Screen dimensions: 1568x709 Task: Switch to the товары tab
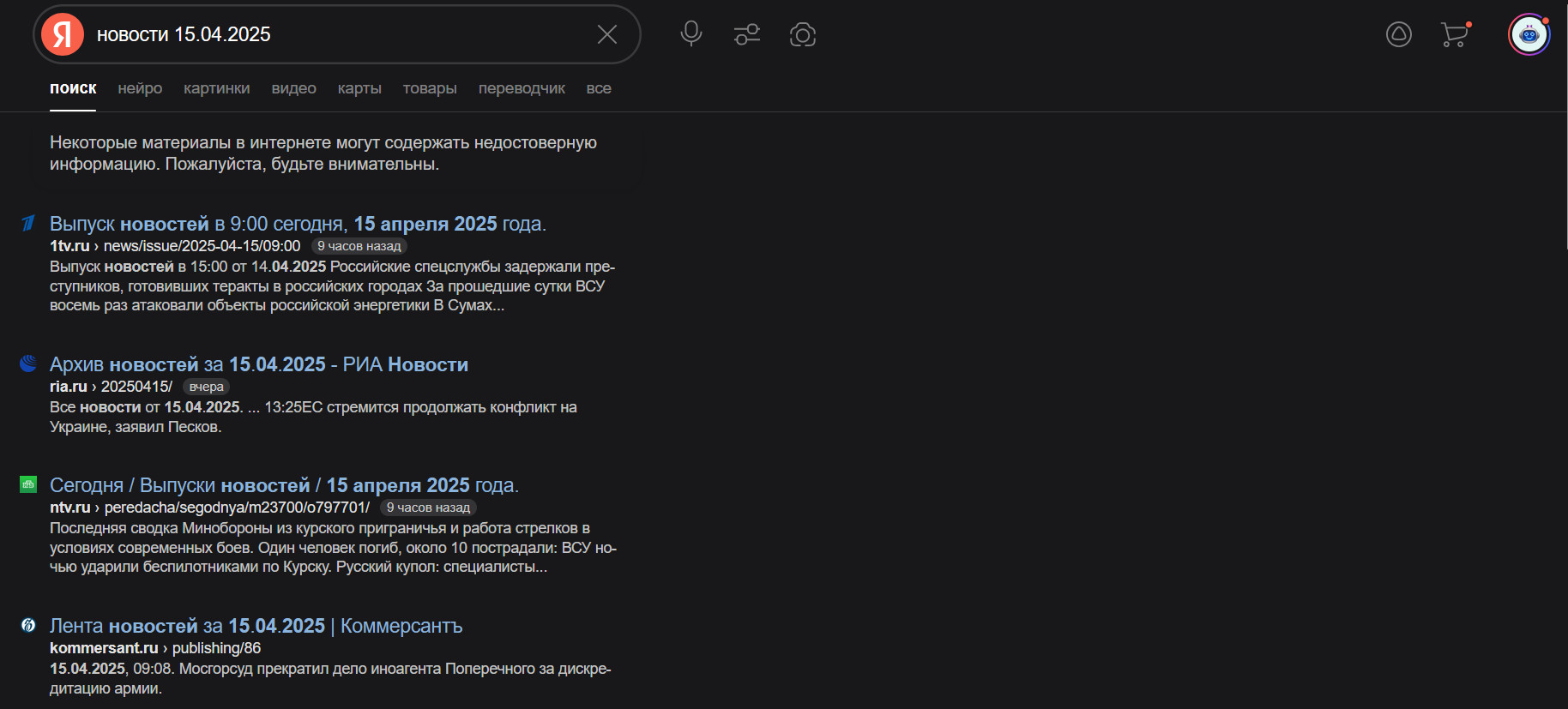pyautogui.click(x=430, y=88)
